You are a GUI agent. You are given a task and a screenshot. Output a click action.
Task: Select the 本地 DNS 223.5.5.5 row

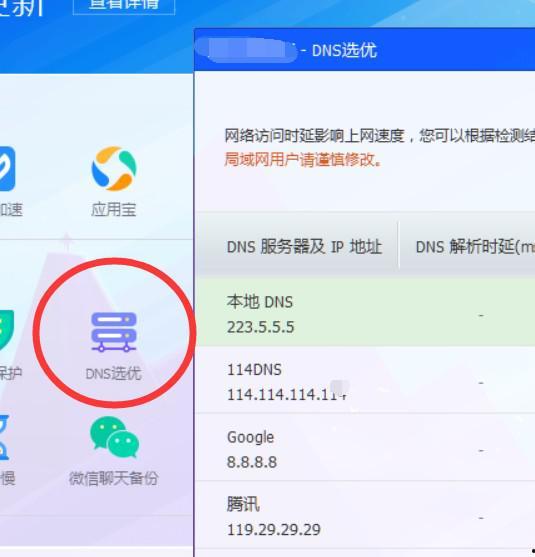tap(365, 313)
